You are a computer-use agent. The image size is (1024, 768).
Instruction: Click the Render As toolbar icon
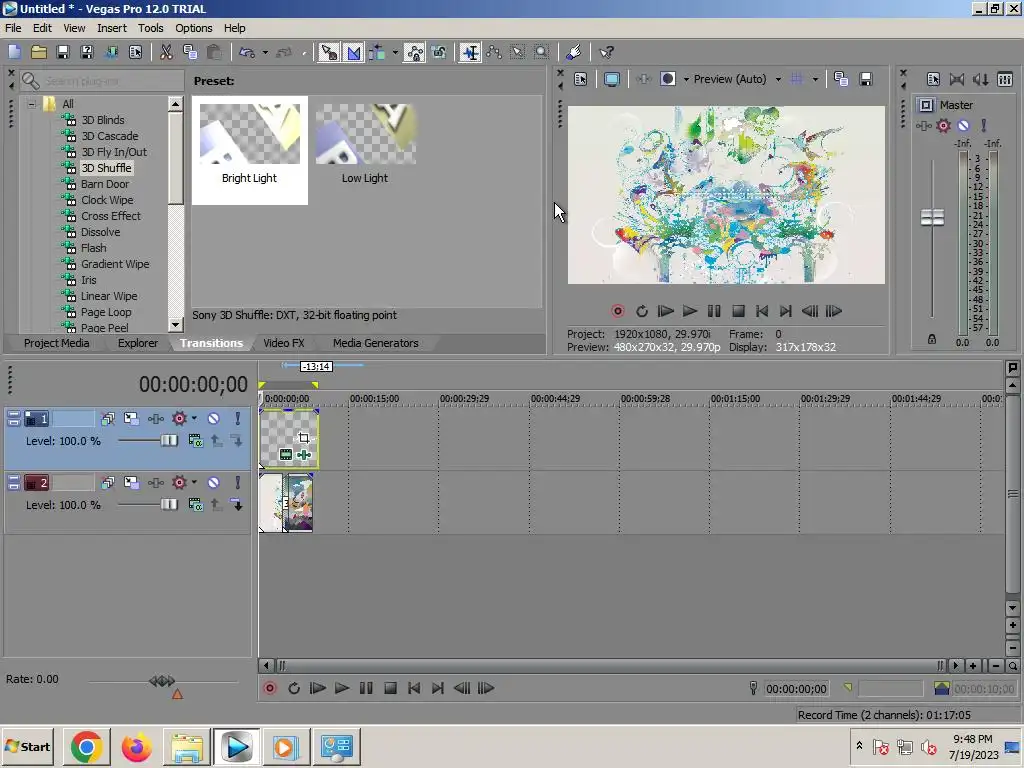(111, 52)
